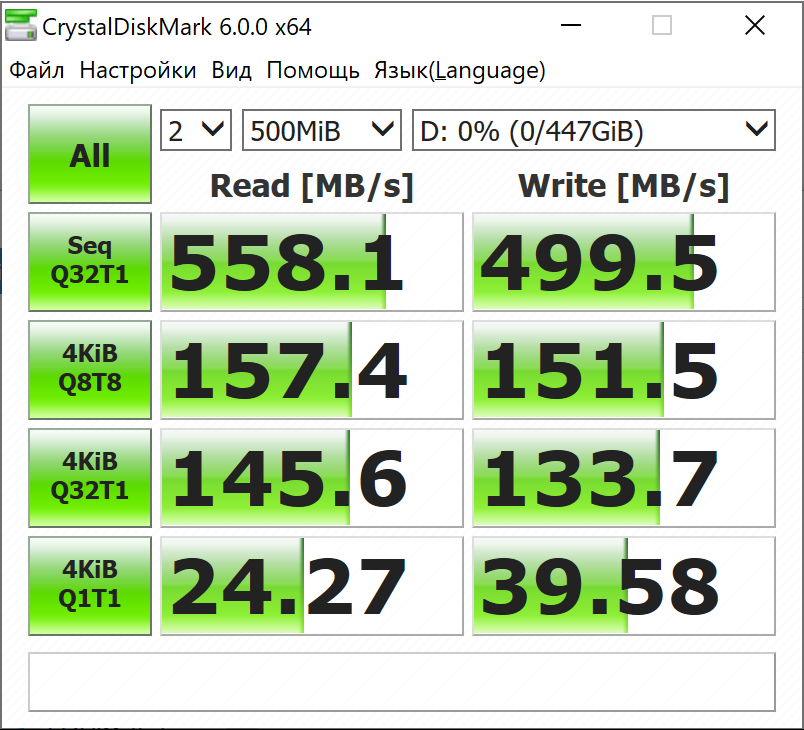Open the Язык(Language) menu

pos(460,70)
